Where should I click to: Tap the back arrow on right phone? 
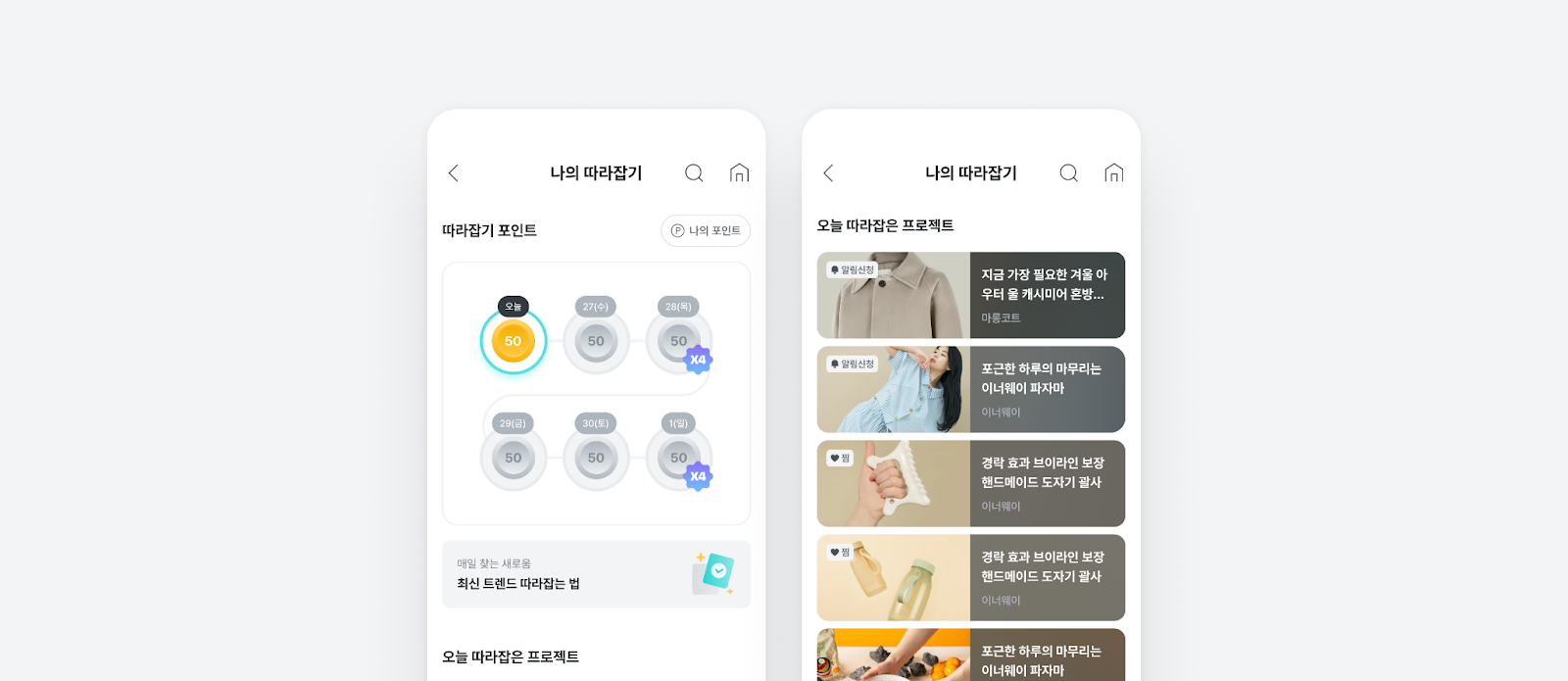coord(828,173)
